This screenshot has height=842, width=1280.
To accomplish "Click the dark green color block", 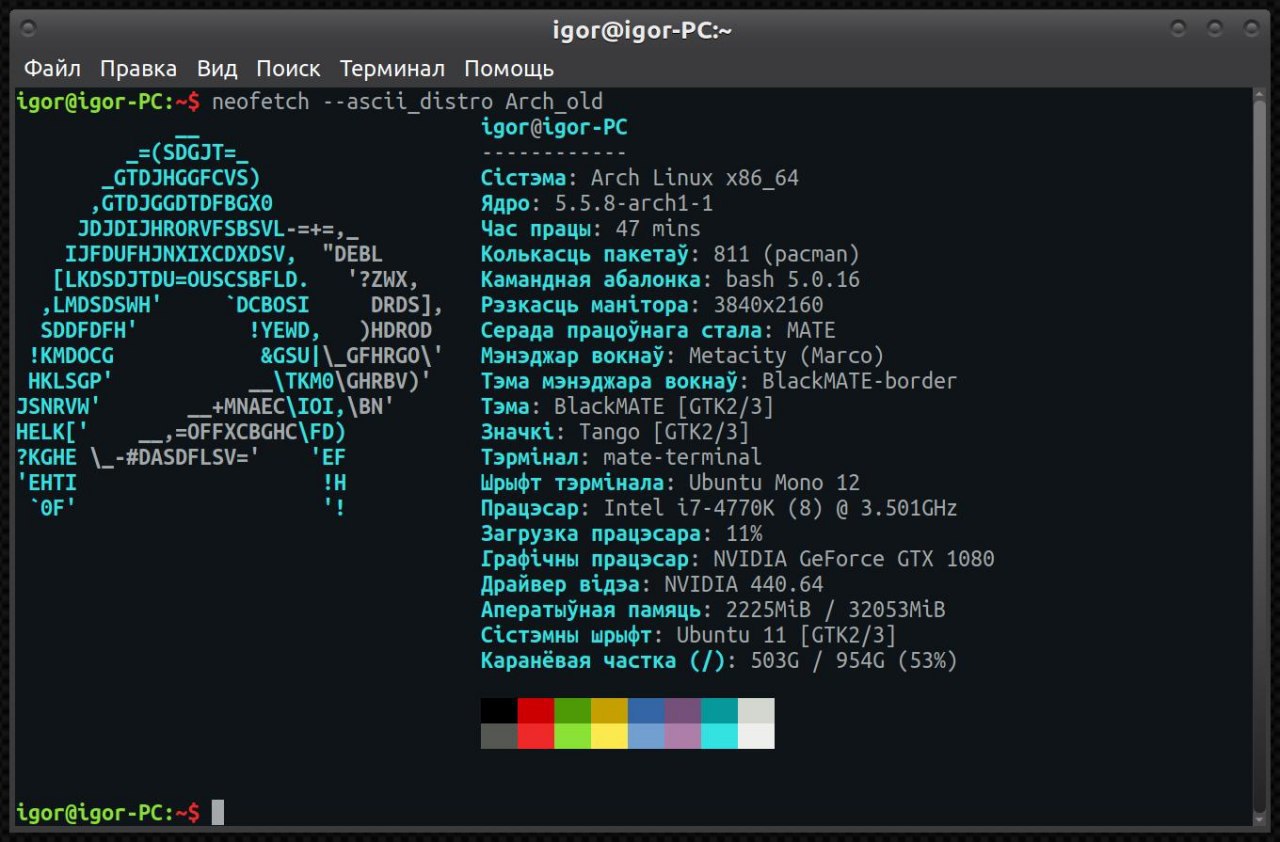I will tap(572, 710).
